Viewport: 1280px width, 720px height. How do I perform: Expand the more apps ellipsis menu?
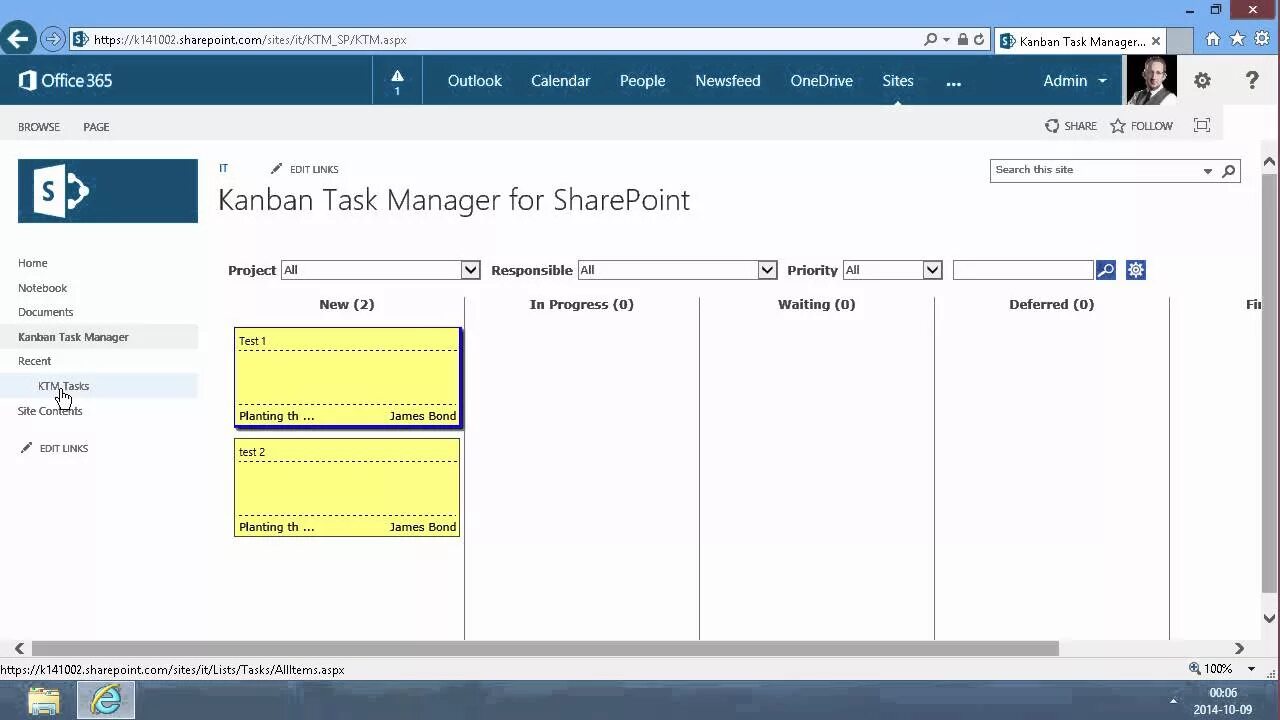click(954, 82)
